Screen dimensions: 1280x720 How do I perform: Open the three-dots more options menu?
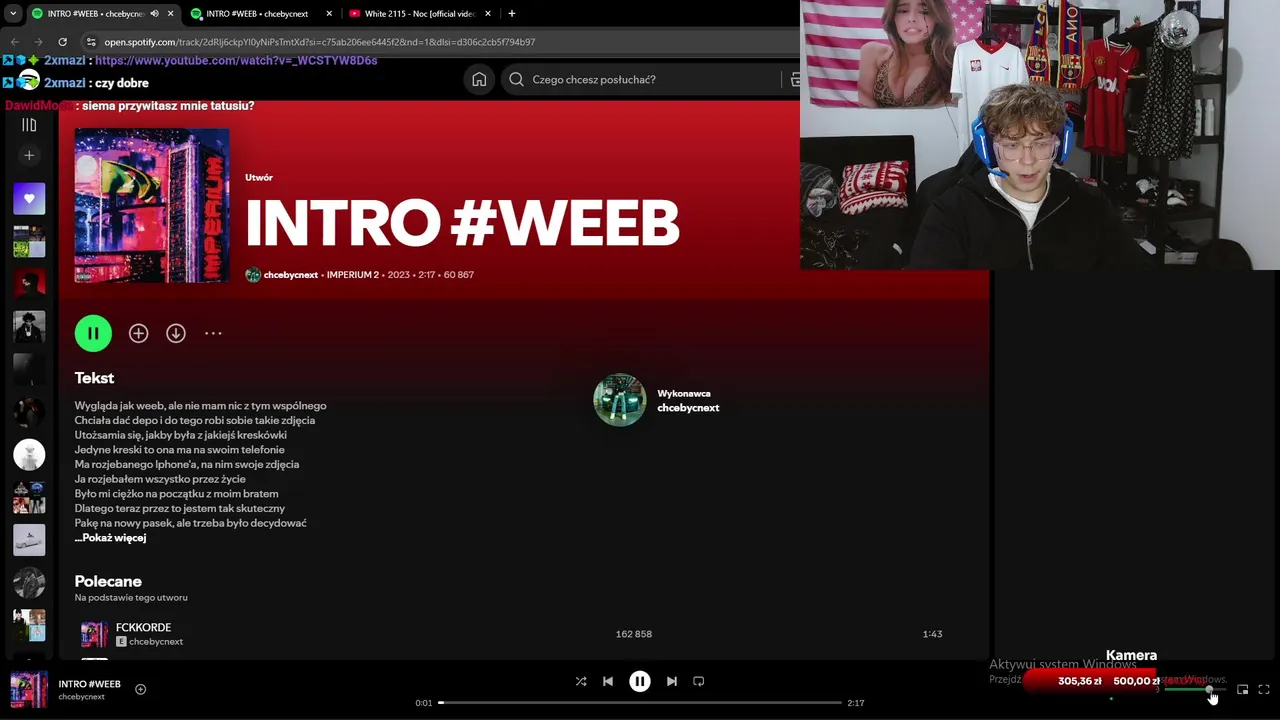213,333
